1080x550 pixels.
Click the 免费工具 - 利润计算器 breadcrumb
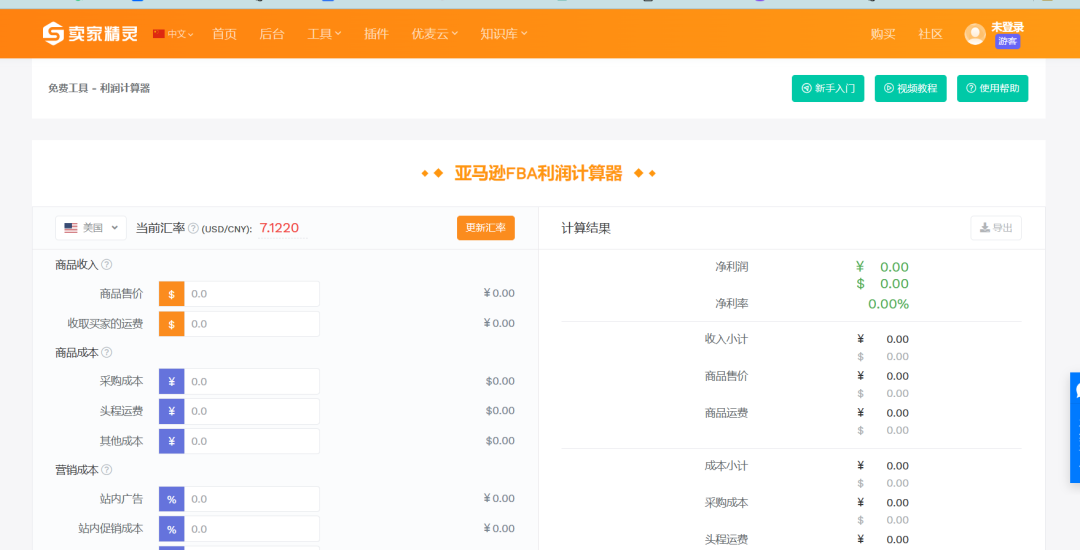(x=99, y=88)
